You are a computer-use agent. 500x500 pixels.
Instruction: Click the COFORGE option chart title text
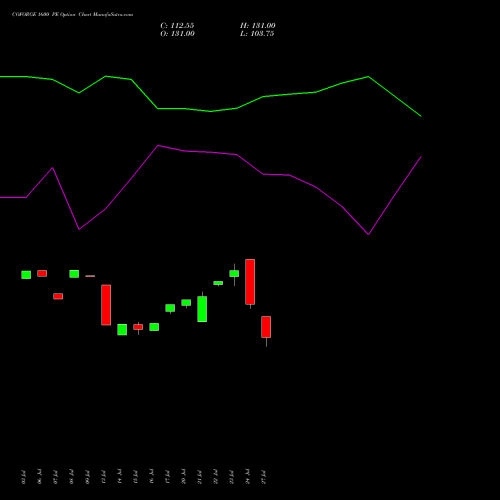tap(72, 14)
